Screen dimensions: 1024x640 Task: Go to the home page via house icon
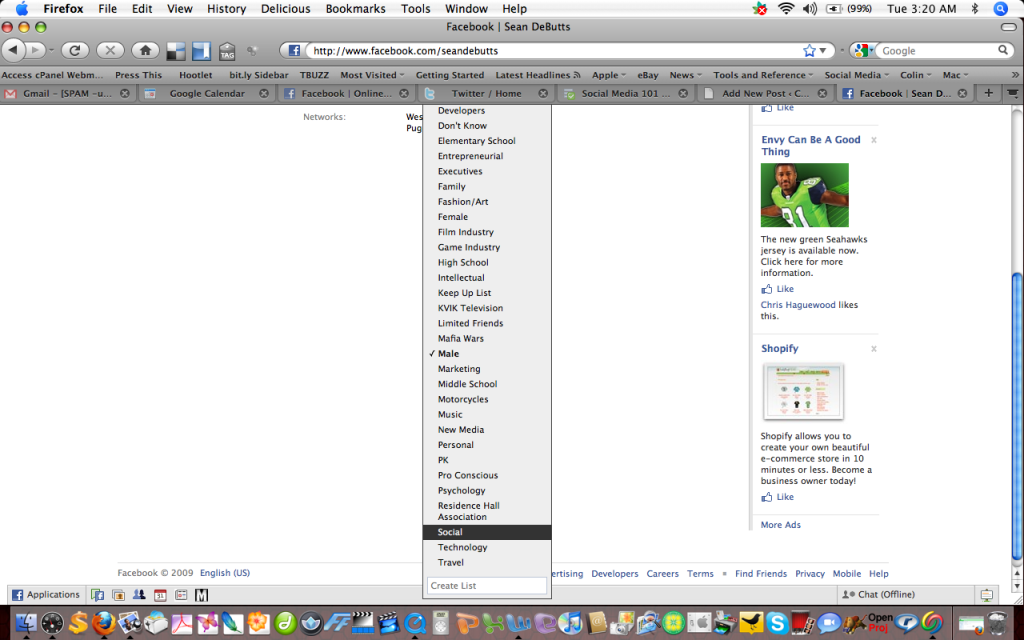(146, 50)
